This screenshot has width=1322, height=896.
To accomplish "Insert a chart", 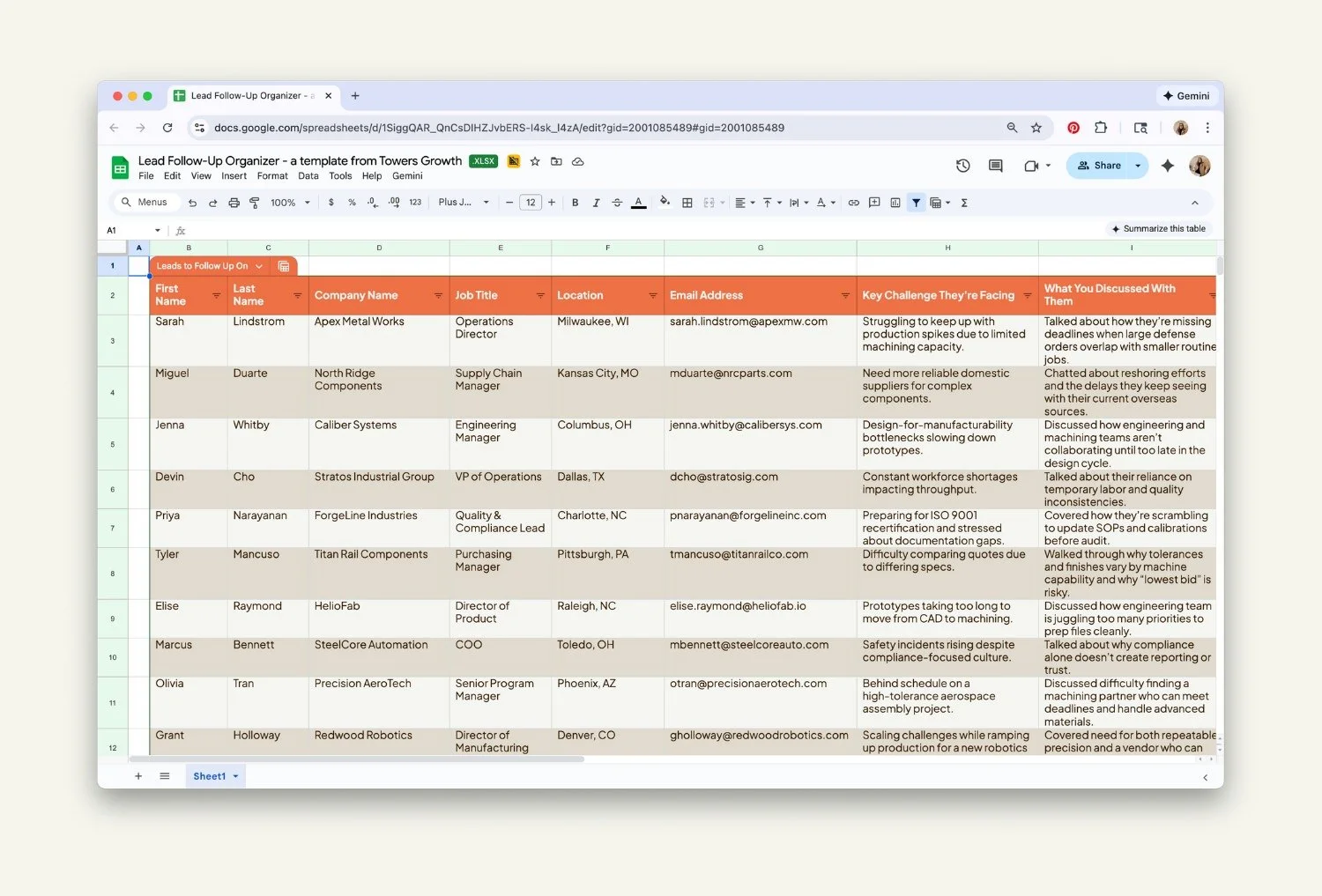I will click(x=895, y=203).
